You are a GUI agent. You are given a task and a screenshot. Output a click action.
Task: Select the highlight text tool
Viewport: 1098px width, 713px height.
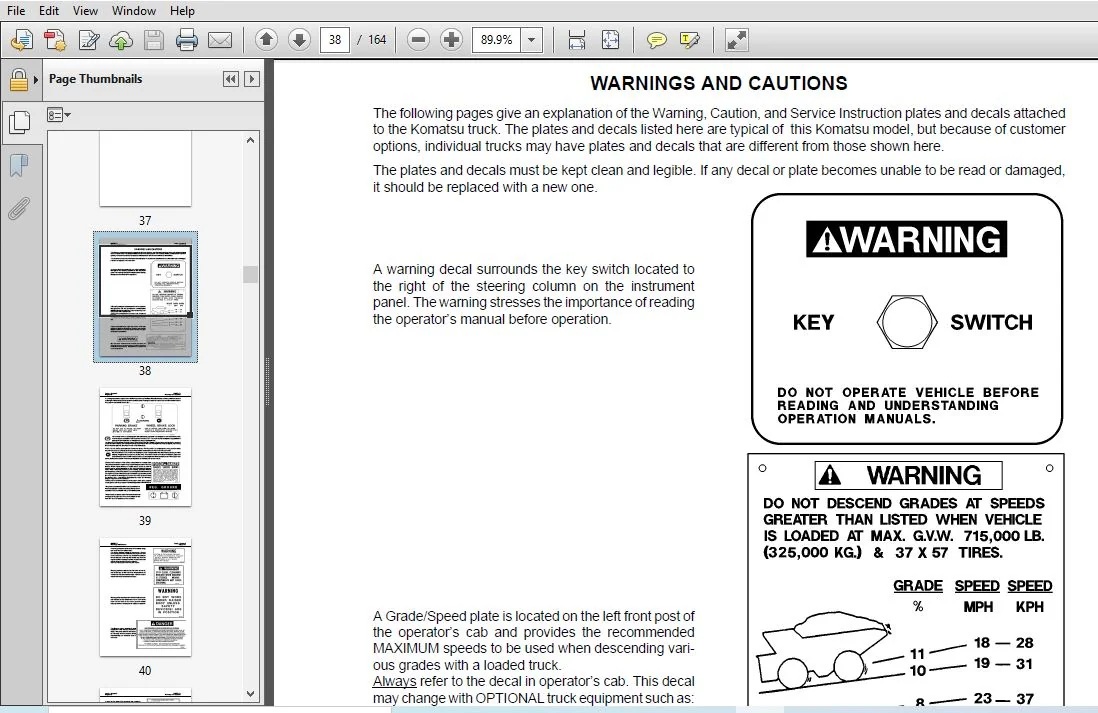[x=689, y=40]
